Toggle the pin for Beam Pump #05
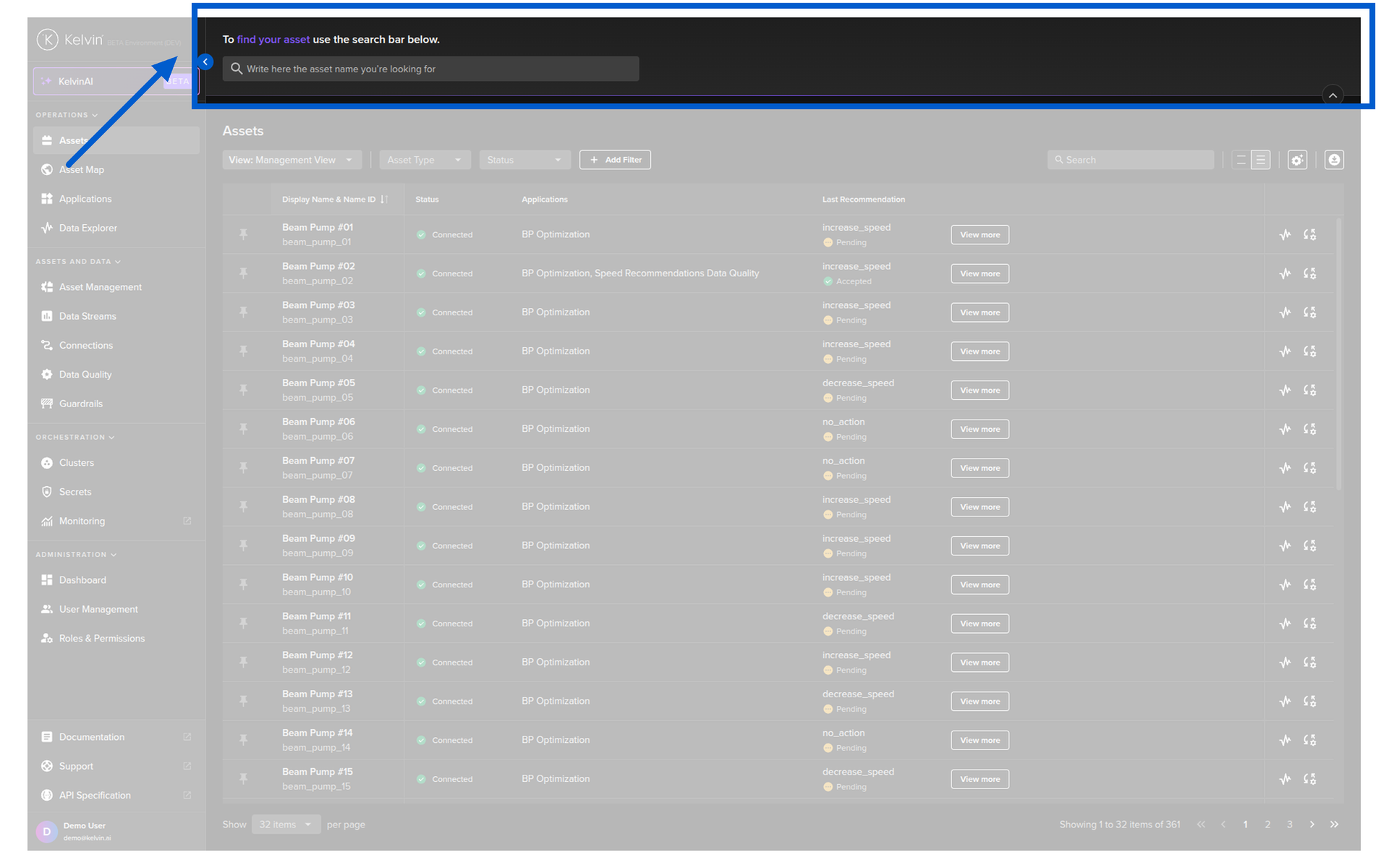Image resolution: width=1389 pixels, height=868 pixels. (243, 390)
